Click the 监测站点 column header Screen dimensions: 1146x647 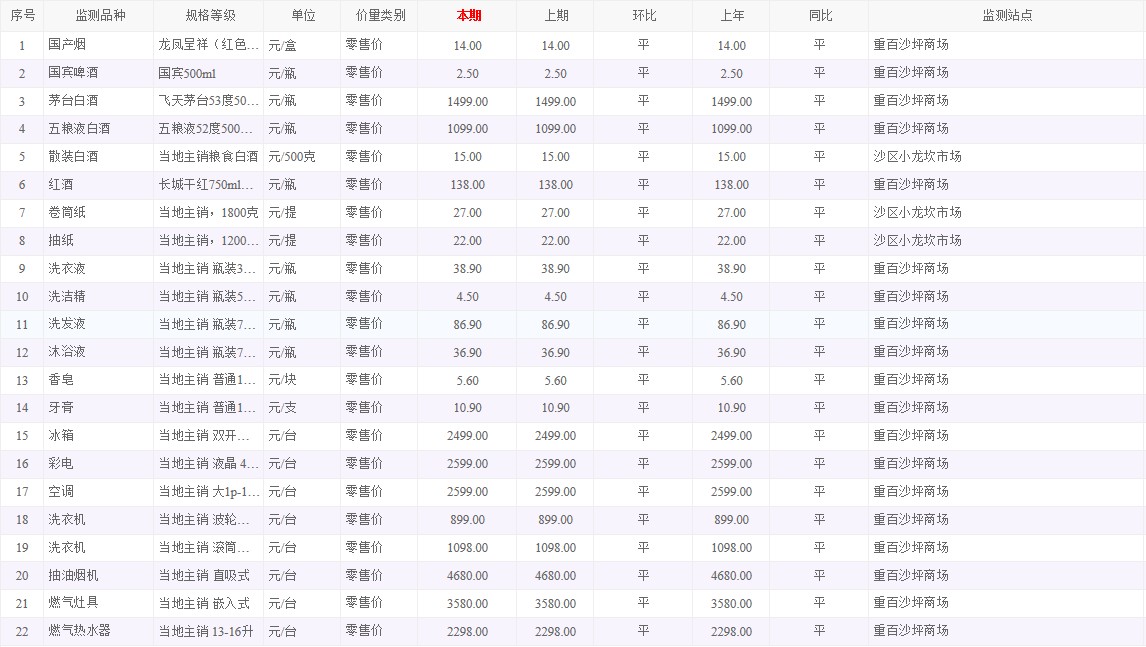(x=1007, y=15)
